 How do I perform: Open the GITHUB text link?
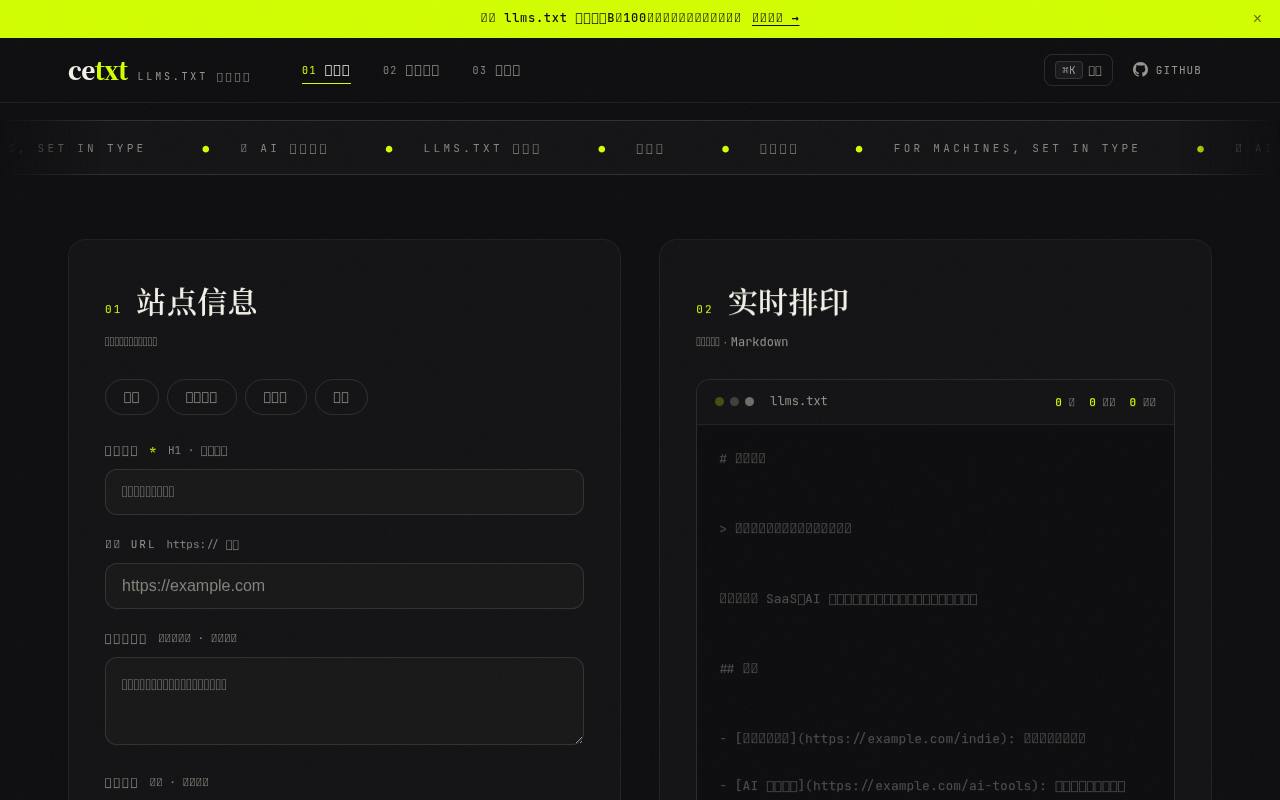click(1178, 70)
